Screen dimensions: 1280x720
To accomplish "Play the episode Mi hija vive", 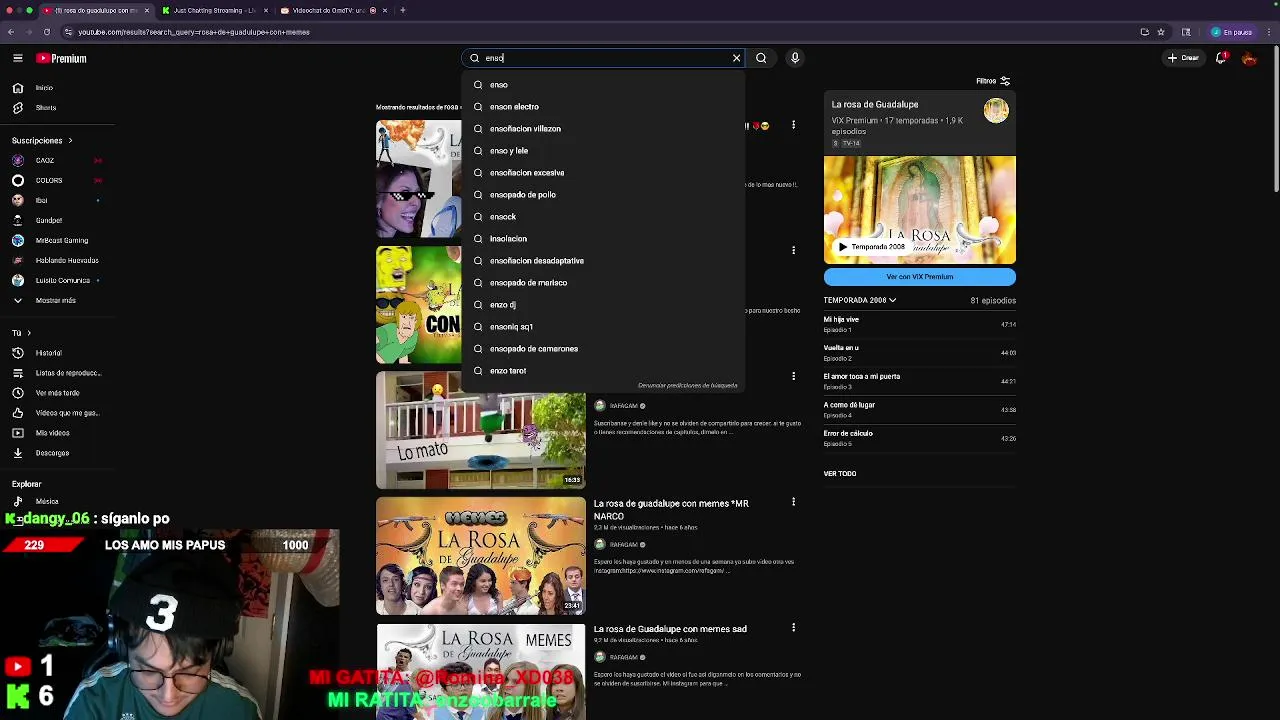I will (919, 324).
